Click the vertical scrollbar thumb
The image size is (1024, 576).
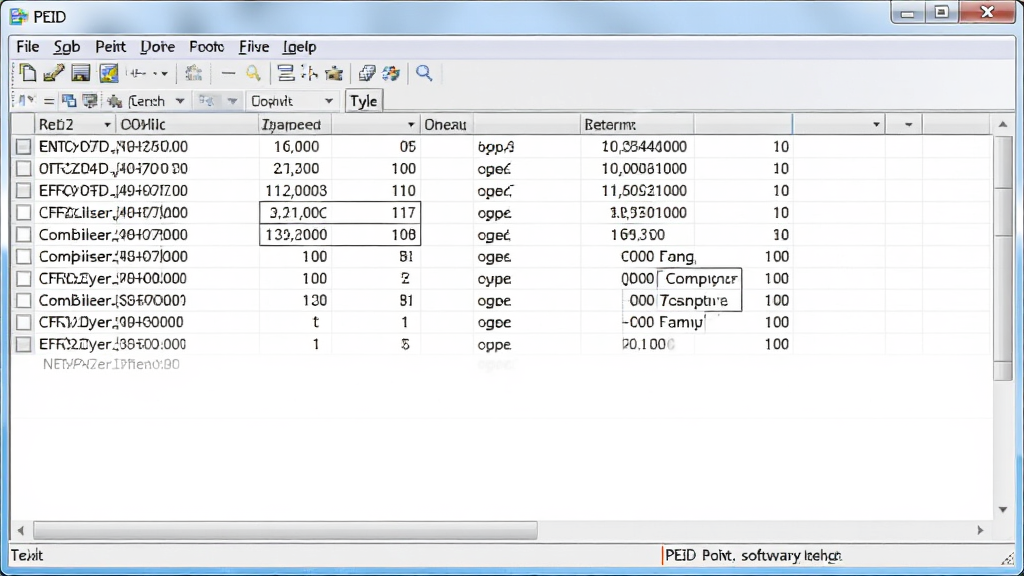[x=1002, y=259]
